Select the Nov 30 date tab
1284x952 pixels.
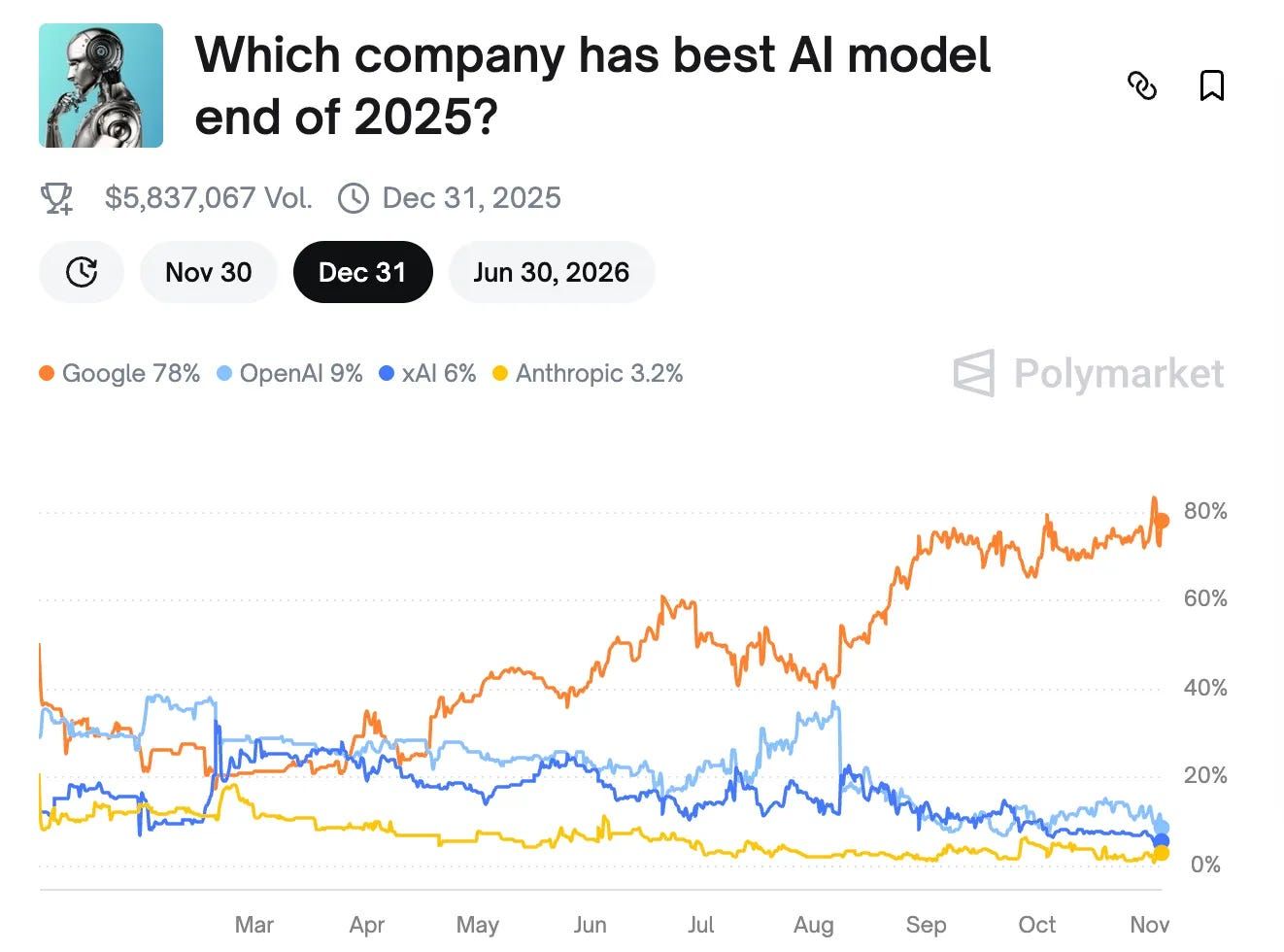(209, 272)
